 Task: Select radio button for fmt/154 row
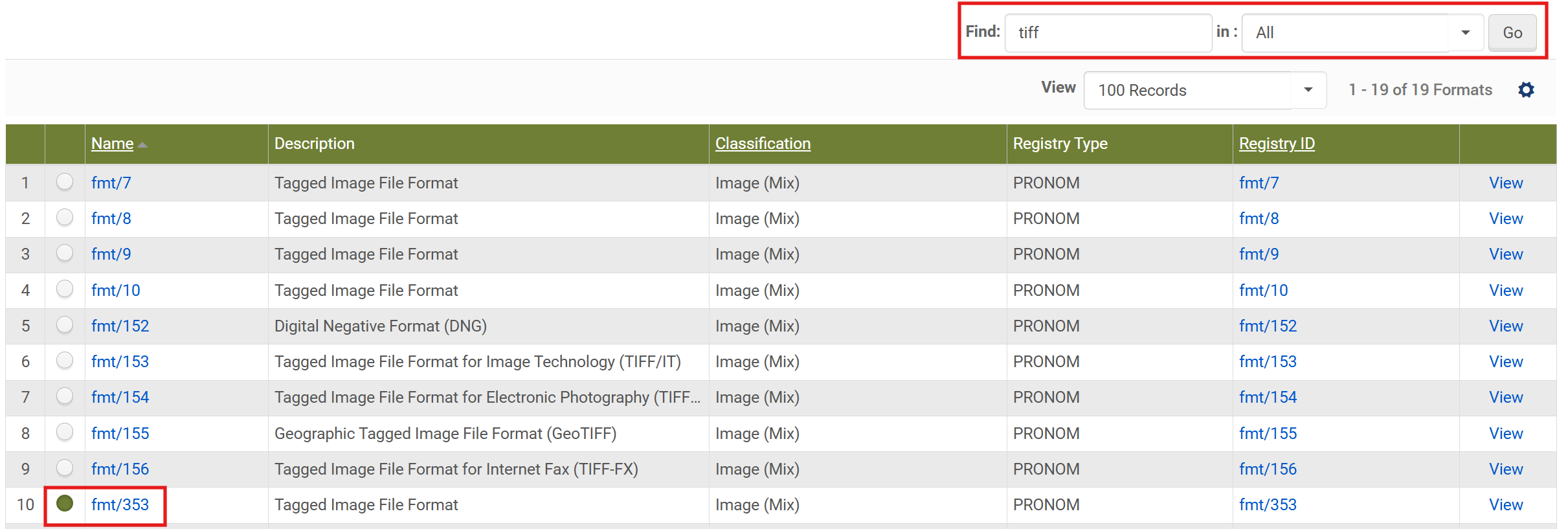pyautogui.click(x=65, y=396)
